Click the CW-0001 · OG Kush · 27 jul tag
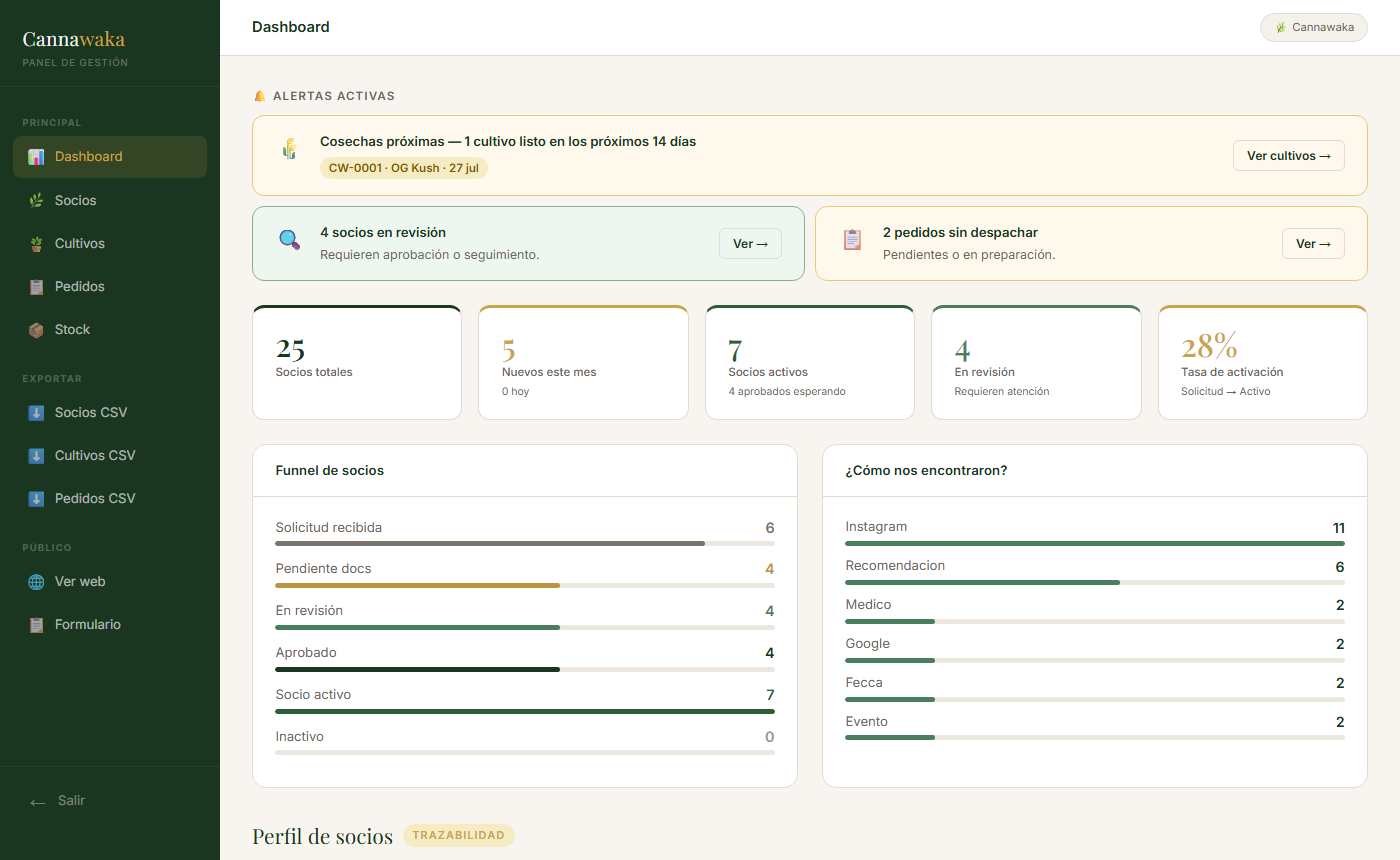The image size is (1400, 860). (404, 168)
